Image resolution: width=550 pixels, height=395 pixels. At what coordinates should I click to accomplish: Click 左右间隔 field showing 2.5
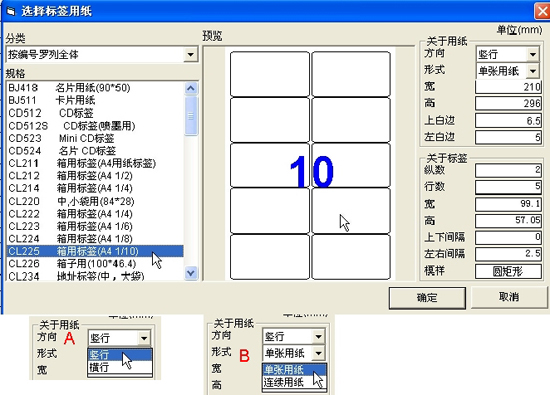(x=508, y=254)
